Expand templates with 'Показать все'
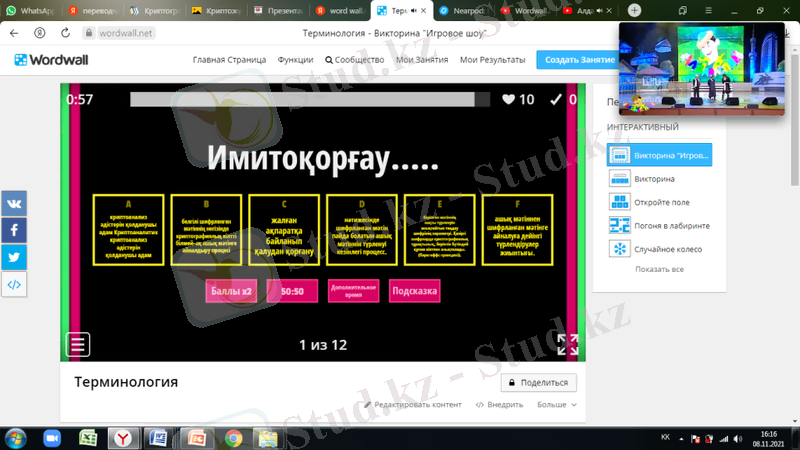 [x=659, y=269]
